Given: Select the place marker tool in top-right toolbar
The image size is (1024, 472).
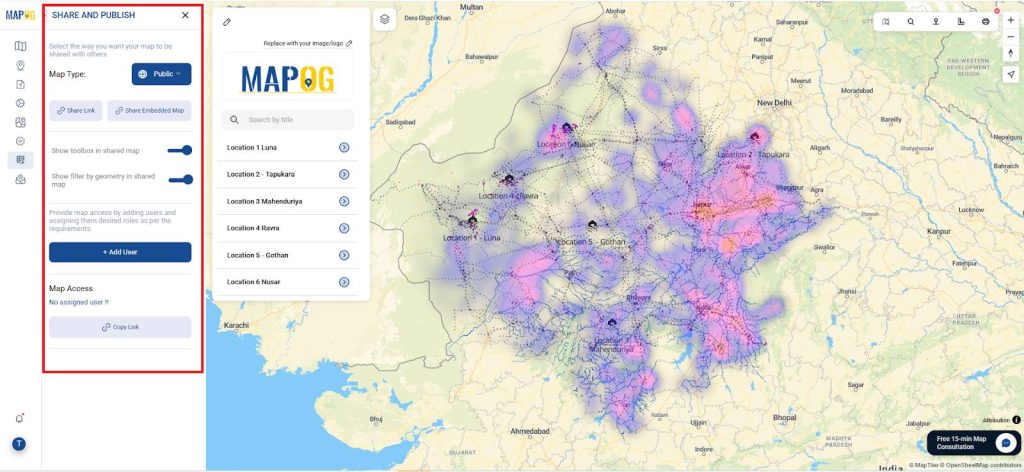Looking at the screenshot, I should 935,22.
